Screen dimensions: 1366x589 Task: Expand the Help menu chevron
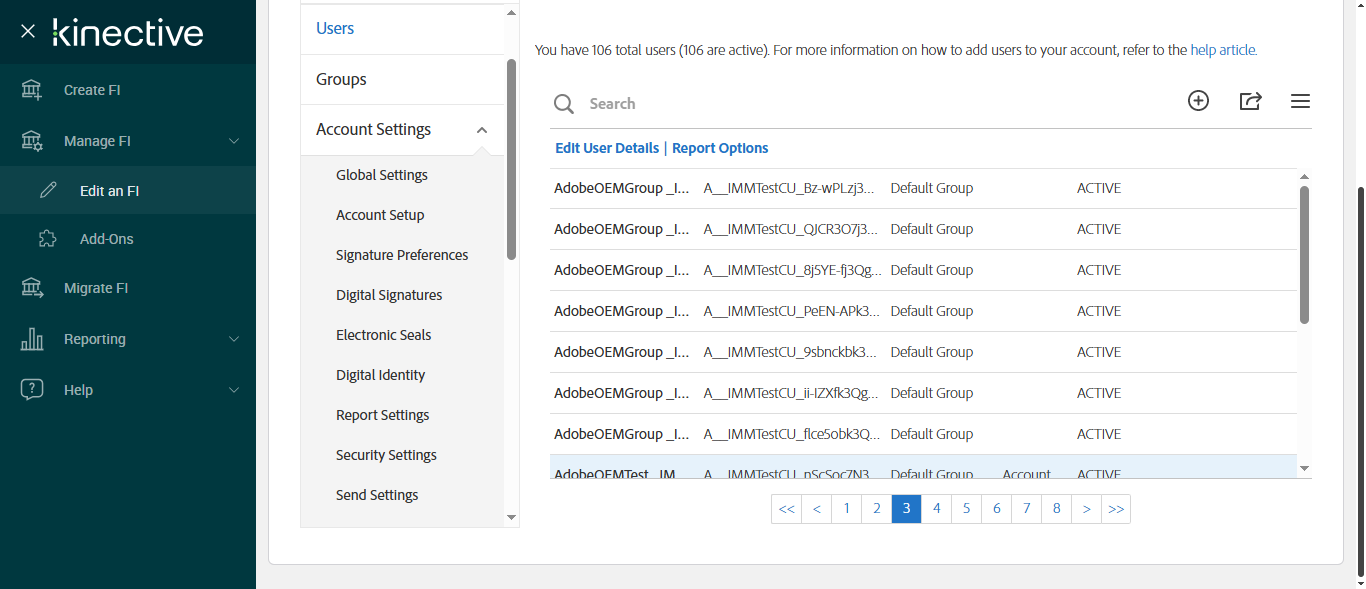click(x=234, y=390)
